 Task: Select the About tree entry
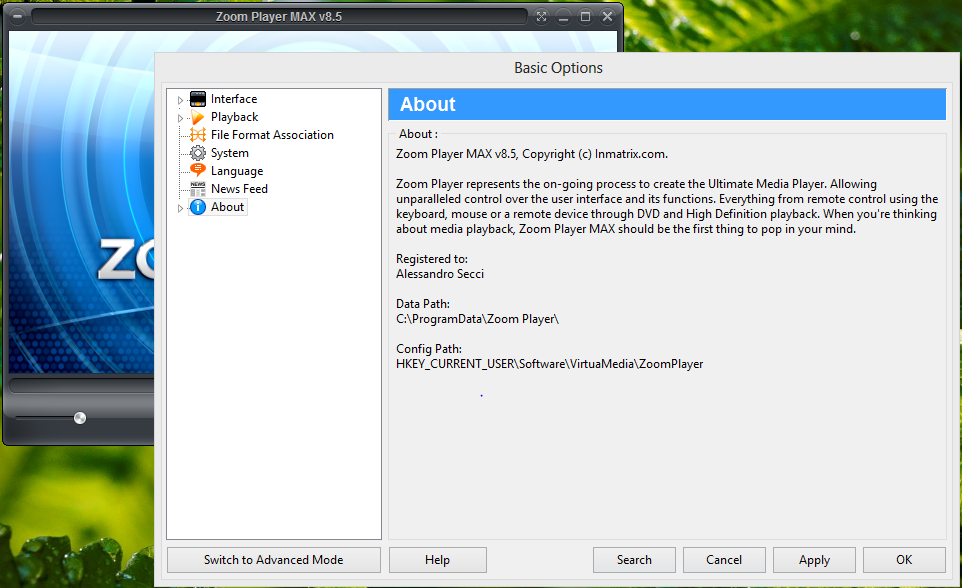tap(228, 207)
